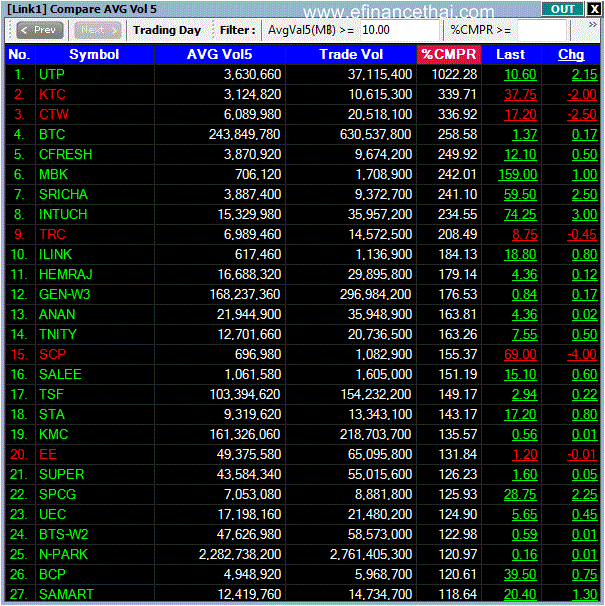Select symbol INTUCH
The image size is (605, 606).
point(63,214)
